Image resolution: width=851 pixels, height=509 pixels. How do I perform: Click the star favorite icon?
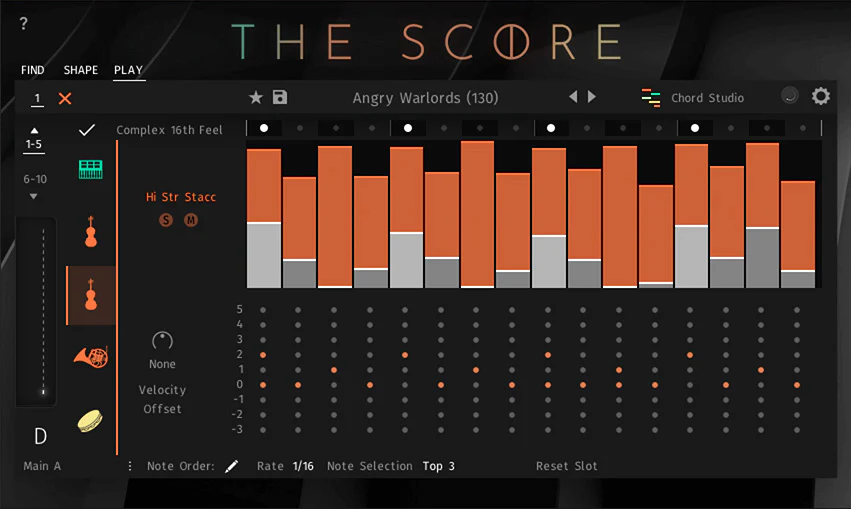tap(256, 97)
